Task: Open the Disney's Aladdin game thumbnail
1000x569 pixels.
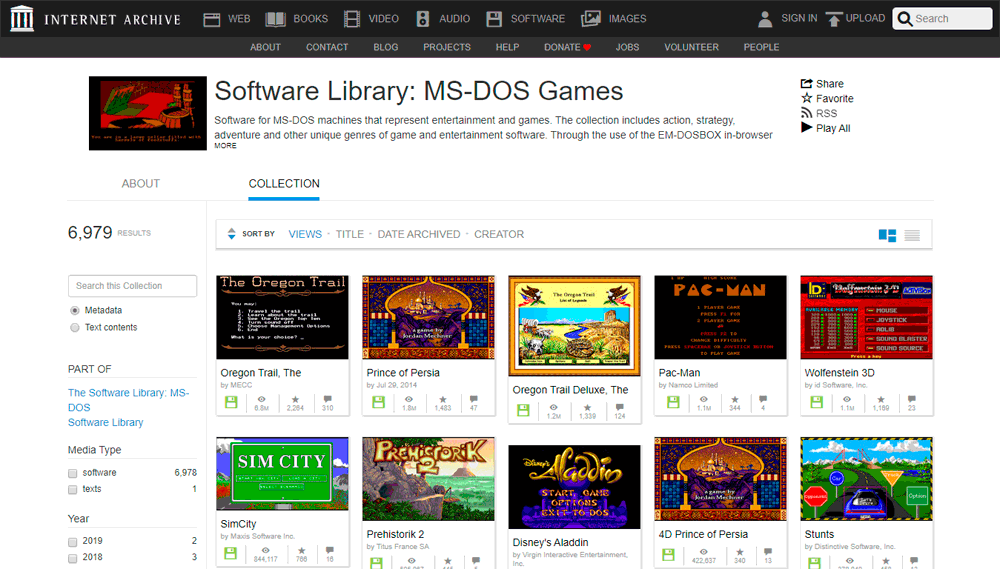Action: (575, 487)
